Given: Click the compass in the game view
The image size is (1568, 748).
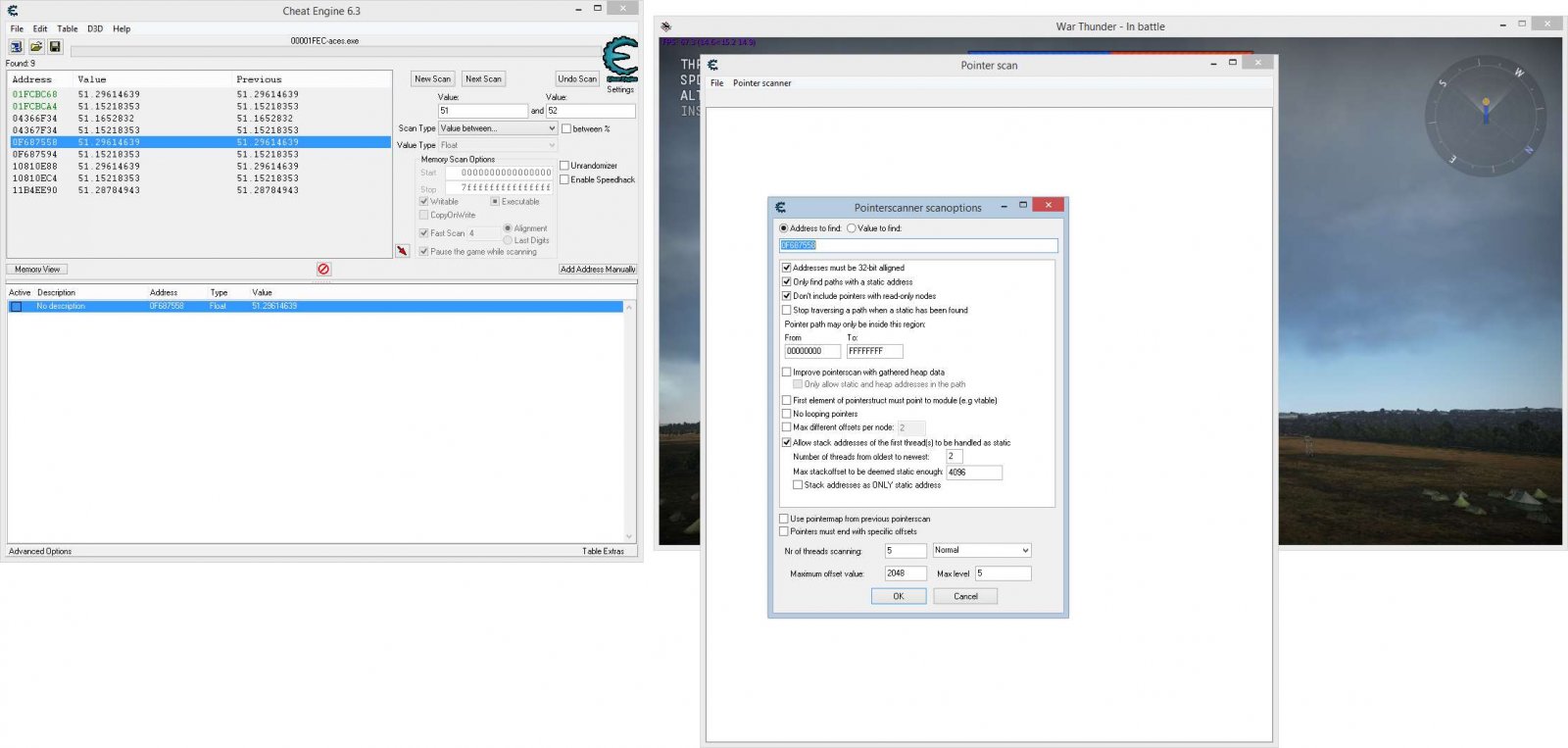Looking at the screenshot, I should click(1486, 116).
